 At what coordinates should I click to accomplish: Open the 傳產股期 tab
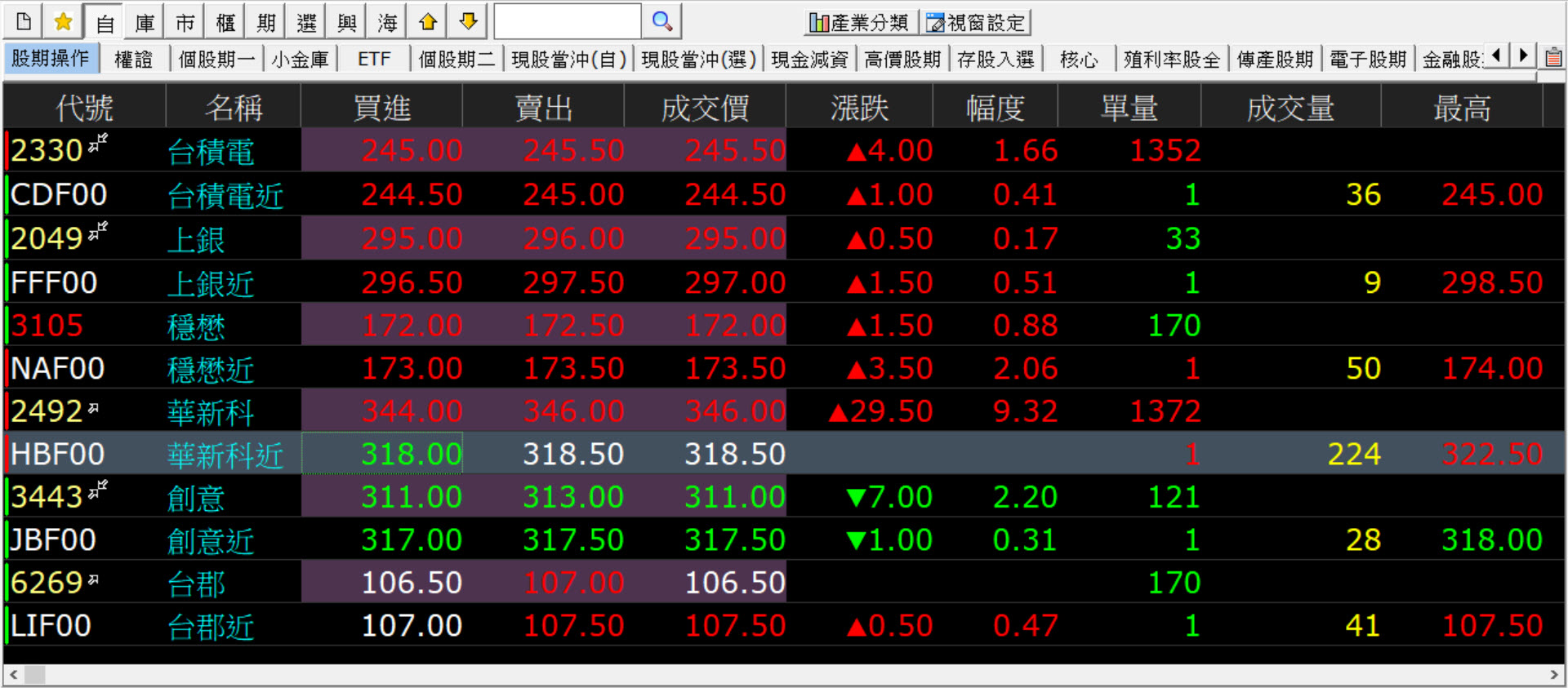point(1275,60)
